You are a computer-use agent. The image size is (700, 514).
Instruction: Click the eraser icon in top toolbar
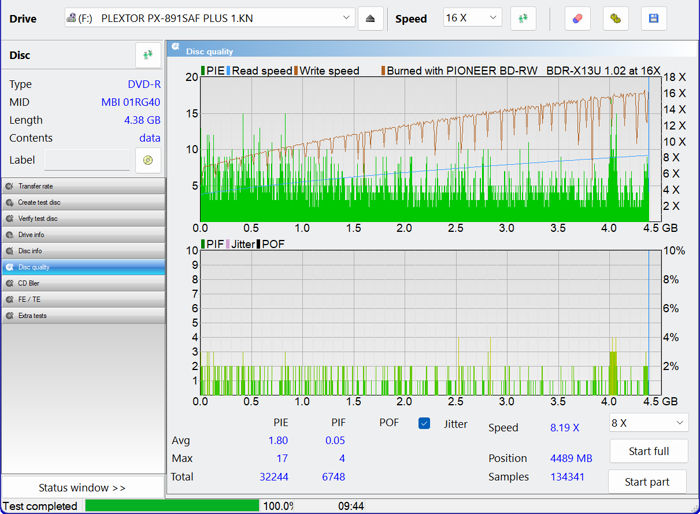577,19
